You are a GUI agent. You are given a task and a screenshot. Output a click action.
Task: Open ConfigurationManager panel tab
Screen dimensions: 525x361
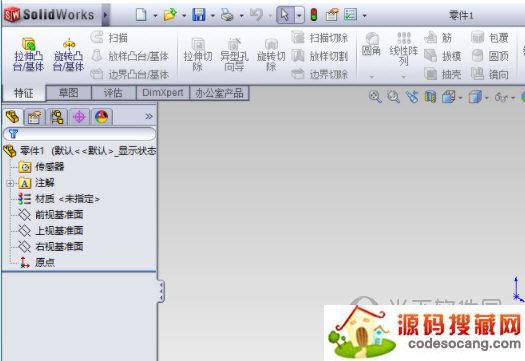point(57,117)
